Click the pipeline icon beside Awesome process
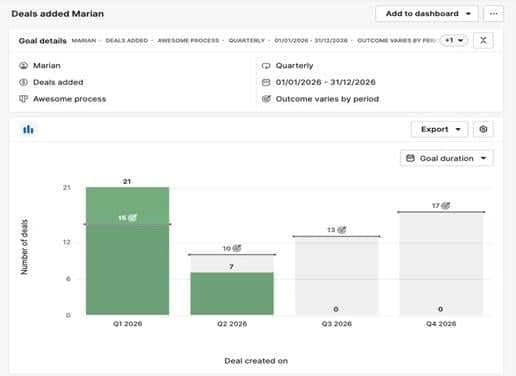 click(x=23, y=99)
